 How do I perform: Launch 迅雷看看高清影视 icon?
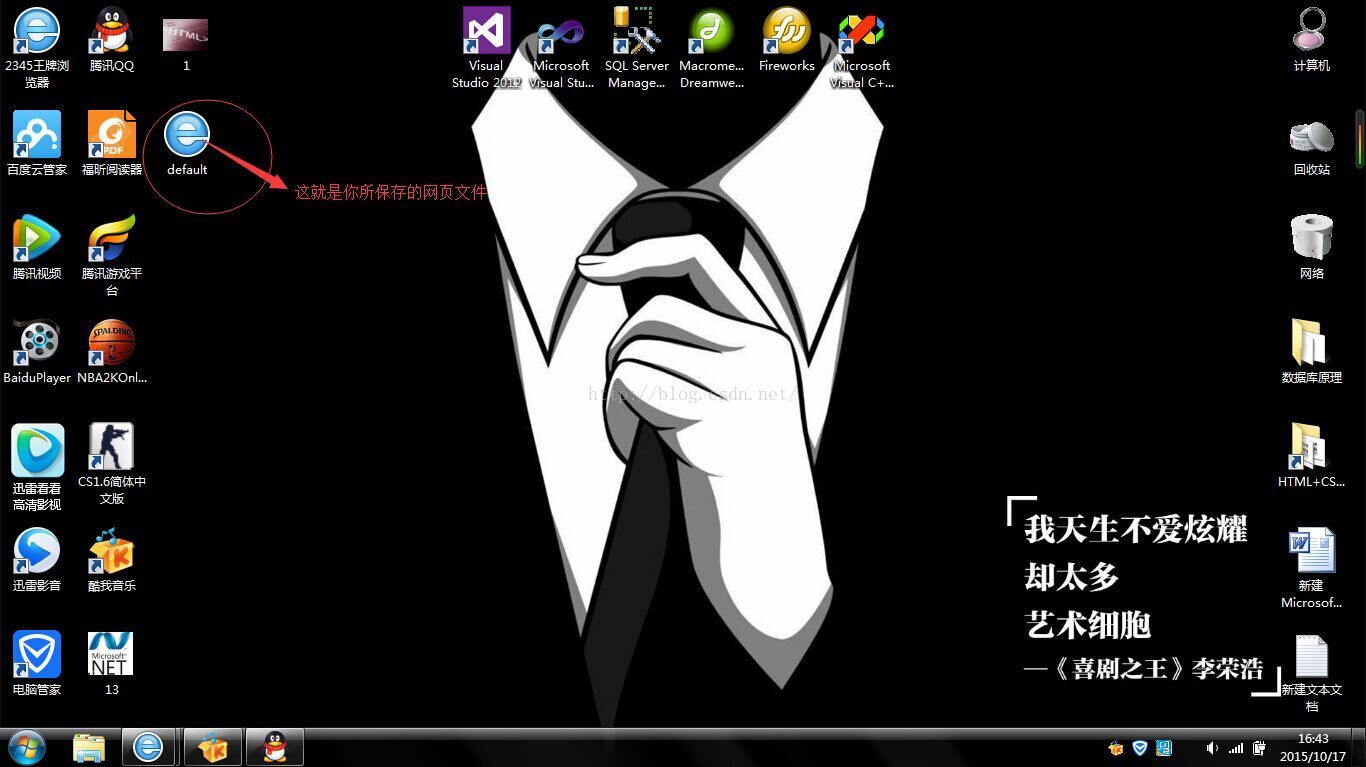coord(37,467)
